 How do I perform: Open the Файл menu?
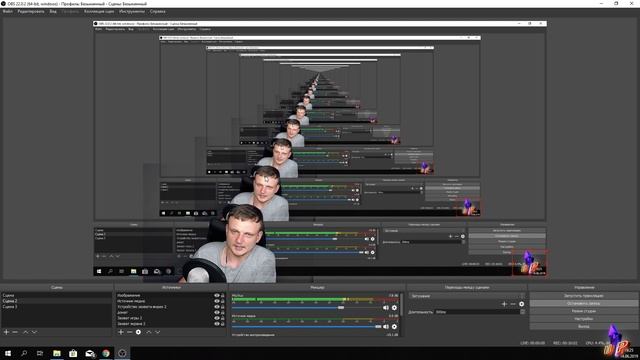point(7,11)
